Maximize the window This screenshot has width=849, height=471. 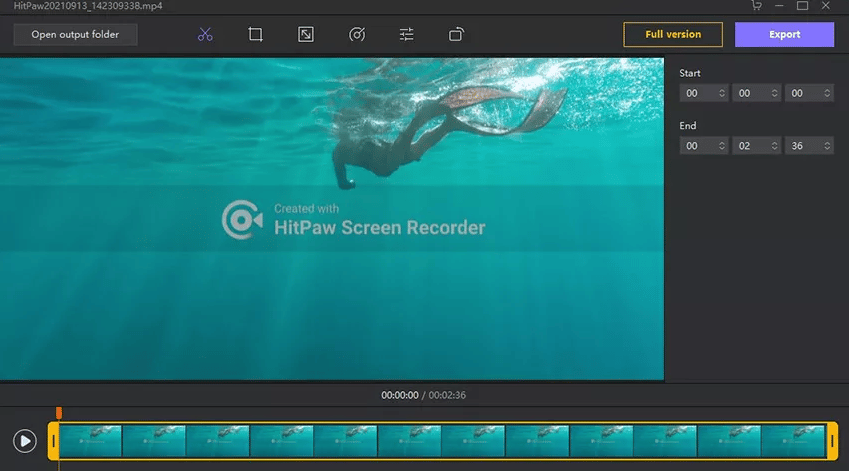[x=802, y=5]
